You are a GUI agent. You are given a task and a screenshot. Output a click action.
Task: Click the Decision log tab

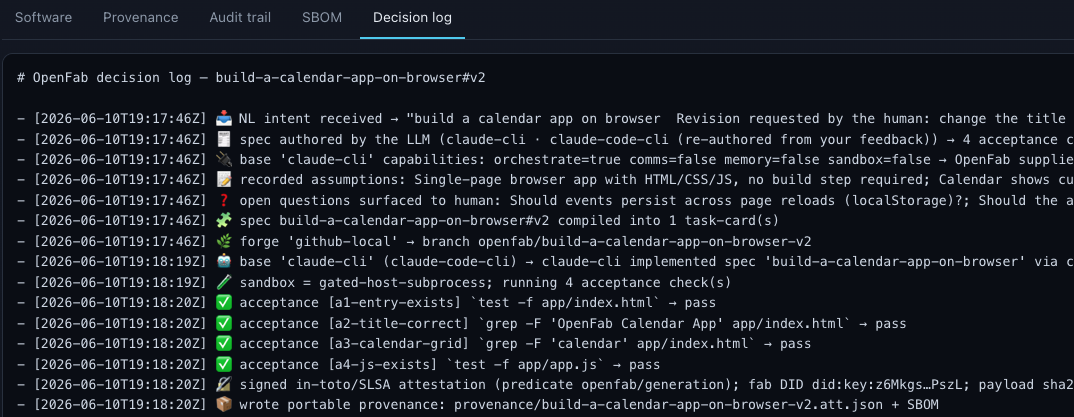tap(412, 18)
